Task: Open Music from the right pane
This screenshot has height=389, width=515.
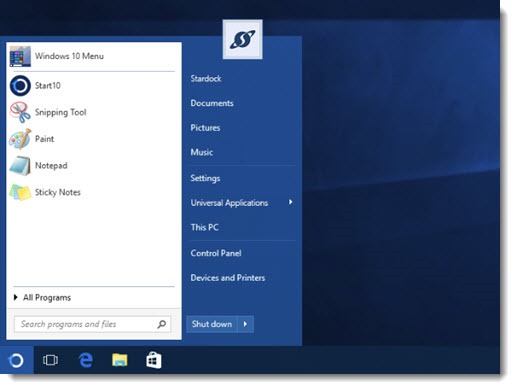Action: click(x=202, y=152)
